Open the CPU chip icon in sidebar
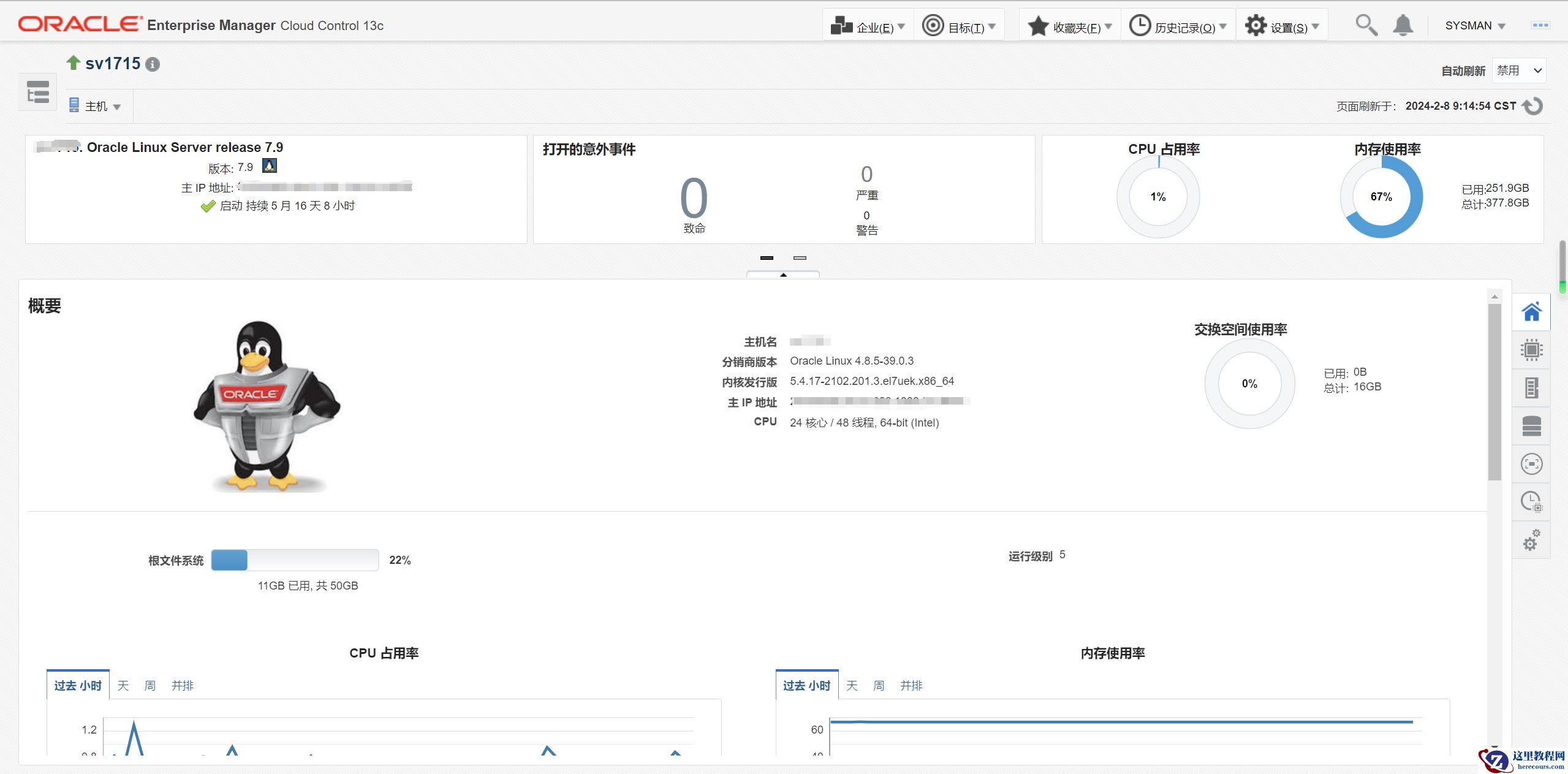 [x=1531, y=350]
